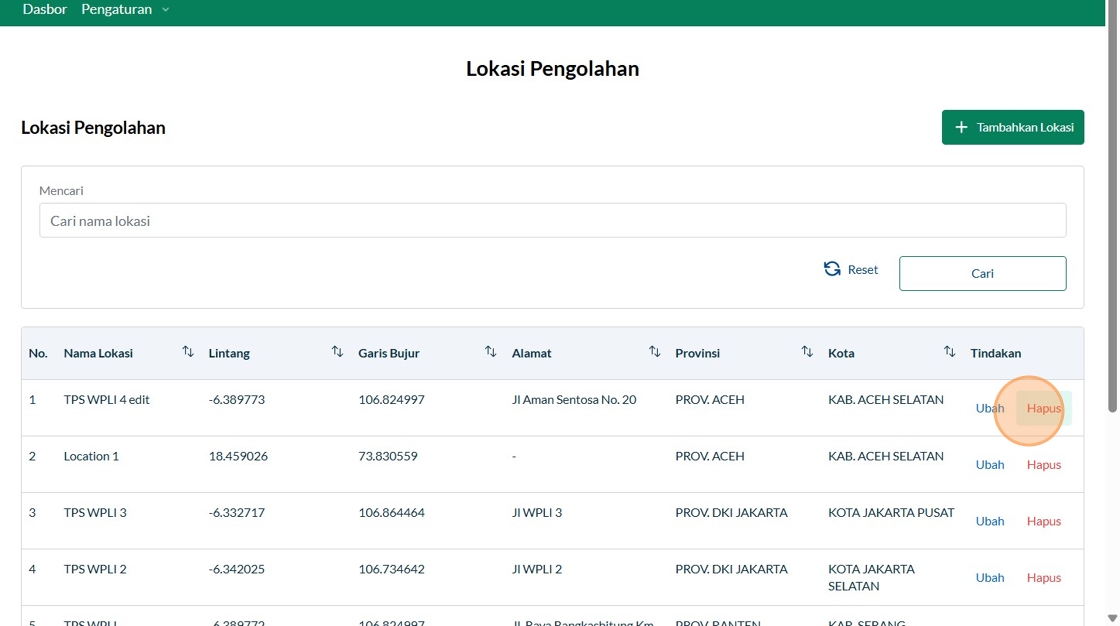Sort by Garis Bujur using arrows icon
Viewport: 1120px width, 626px height.
[490, 352]
